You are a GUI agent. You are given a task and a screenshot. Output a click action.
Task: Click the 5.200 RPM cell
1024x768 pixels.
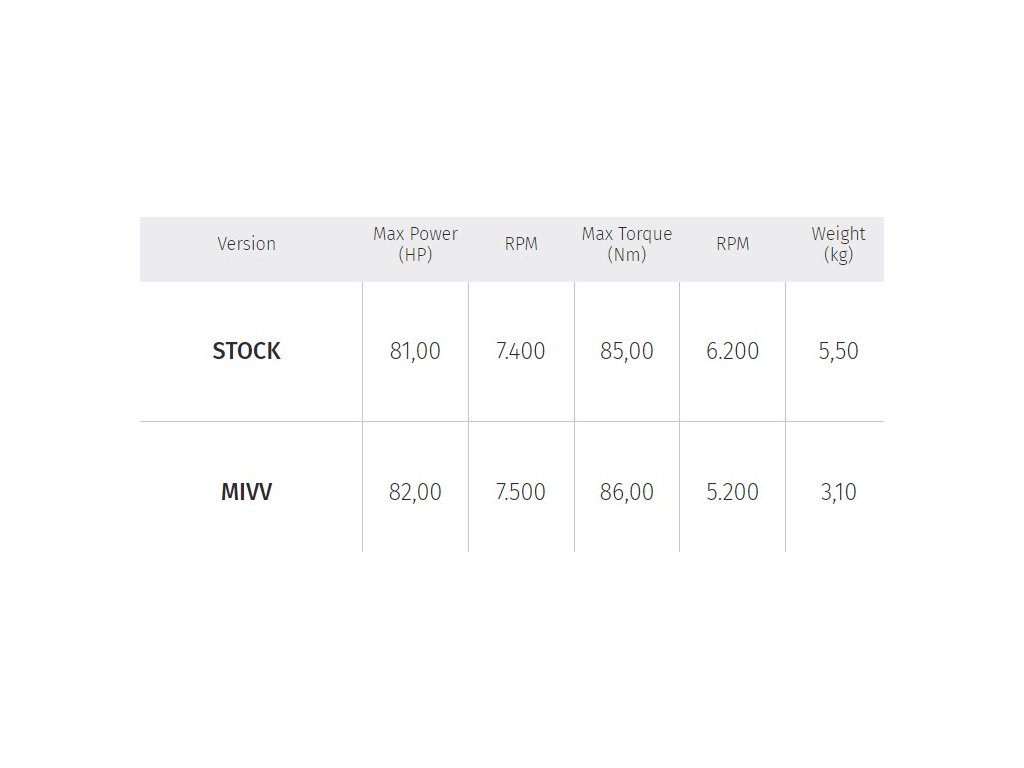733,492
